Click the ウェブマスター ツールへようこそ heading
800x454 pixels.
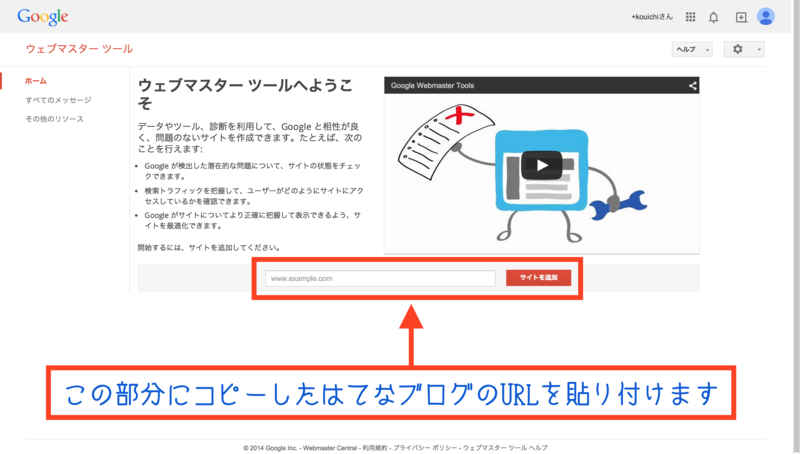(245, 94)
